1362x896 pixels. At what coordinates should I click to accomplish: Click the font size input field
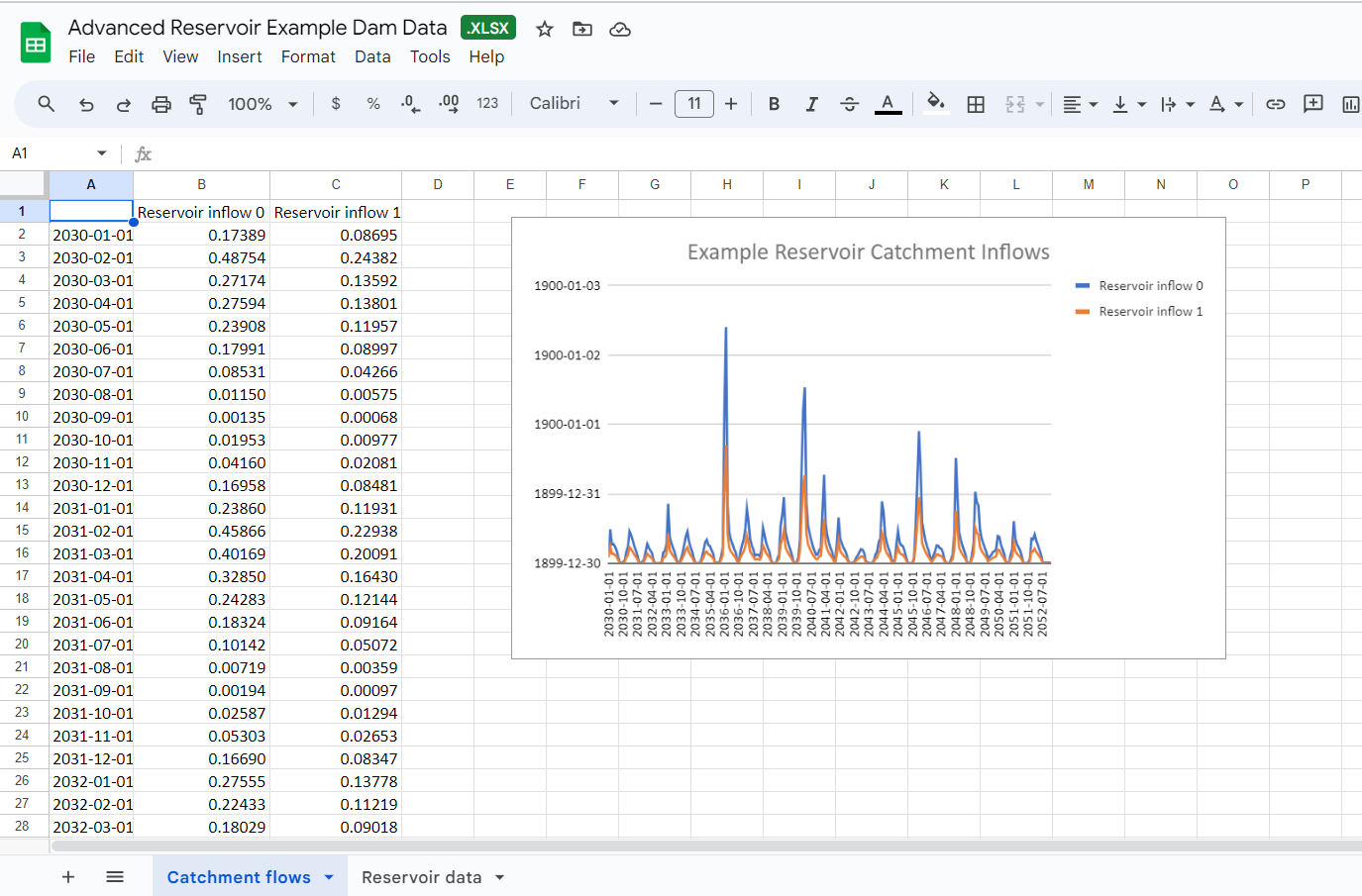694,104
